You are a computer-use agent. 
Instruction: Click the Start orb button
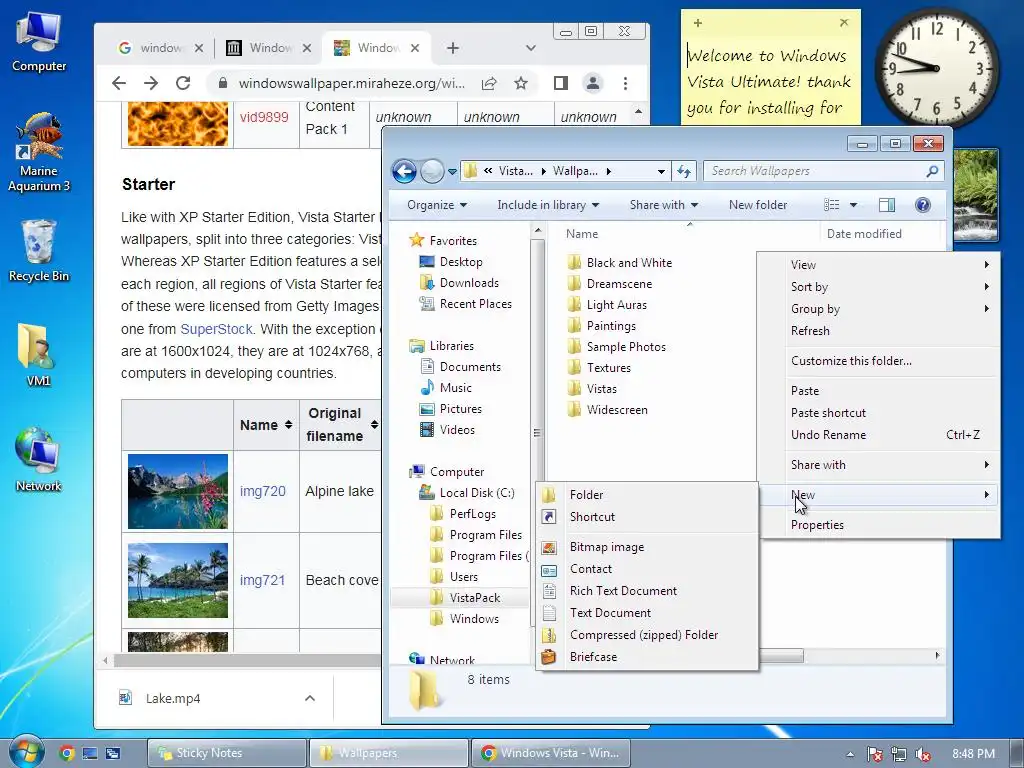tap(26, 752)
